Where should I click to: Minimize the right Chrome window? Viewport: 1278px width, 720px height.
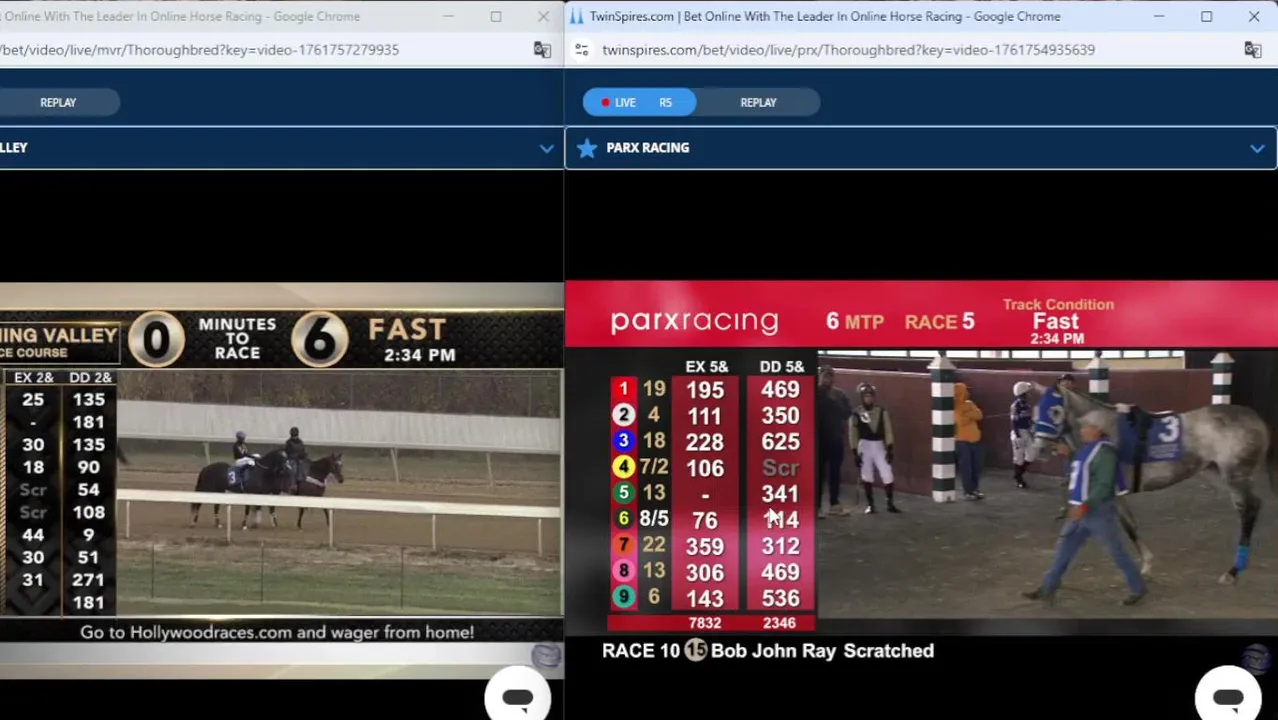point(1159,16)
